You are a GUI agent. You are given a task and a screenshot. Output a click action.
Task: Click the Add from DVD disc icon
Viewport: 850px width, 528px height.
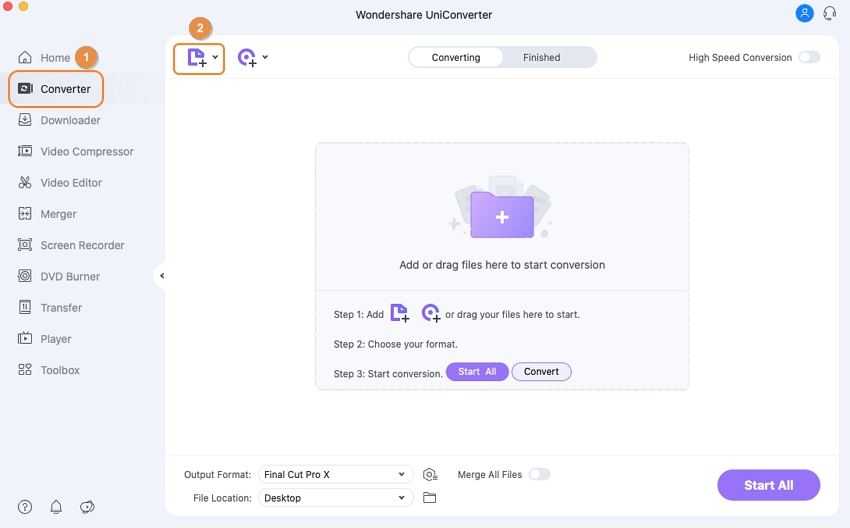[x=247, y=58]
